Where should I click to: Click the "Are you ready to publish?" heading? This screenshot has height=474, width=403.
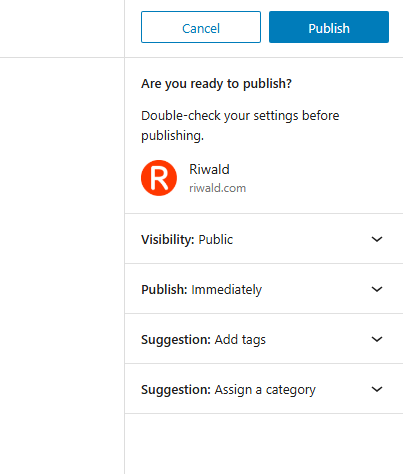(216, 84)
